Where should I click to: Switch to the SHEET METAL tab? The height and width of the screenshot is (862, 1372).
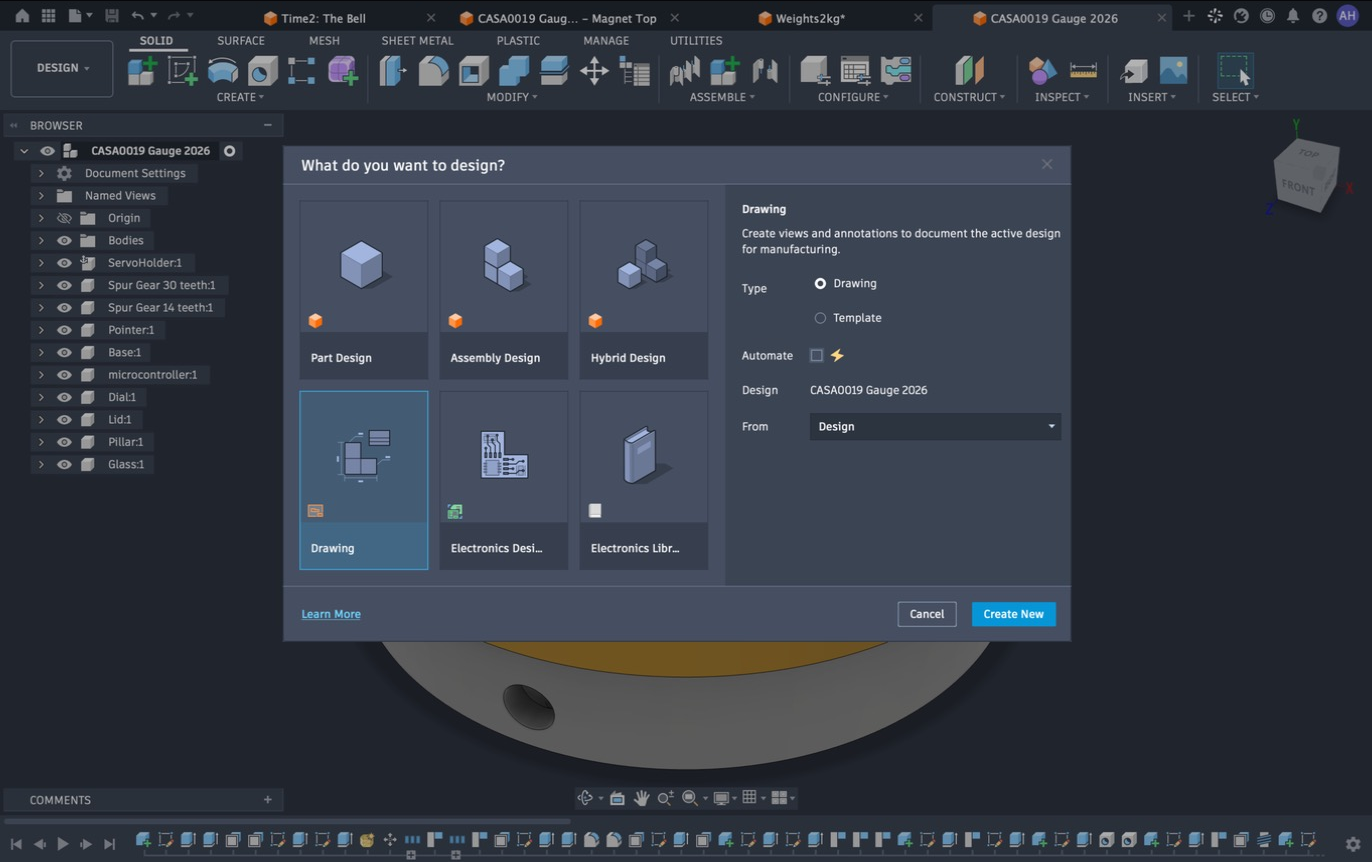pos(417,41)
